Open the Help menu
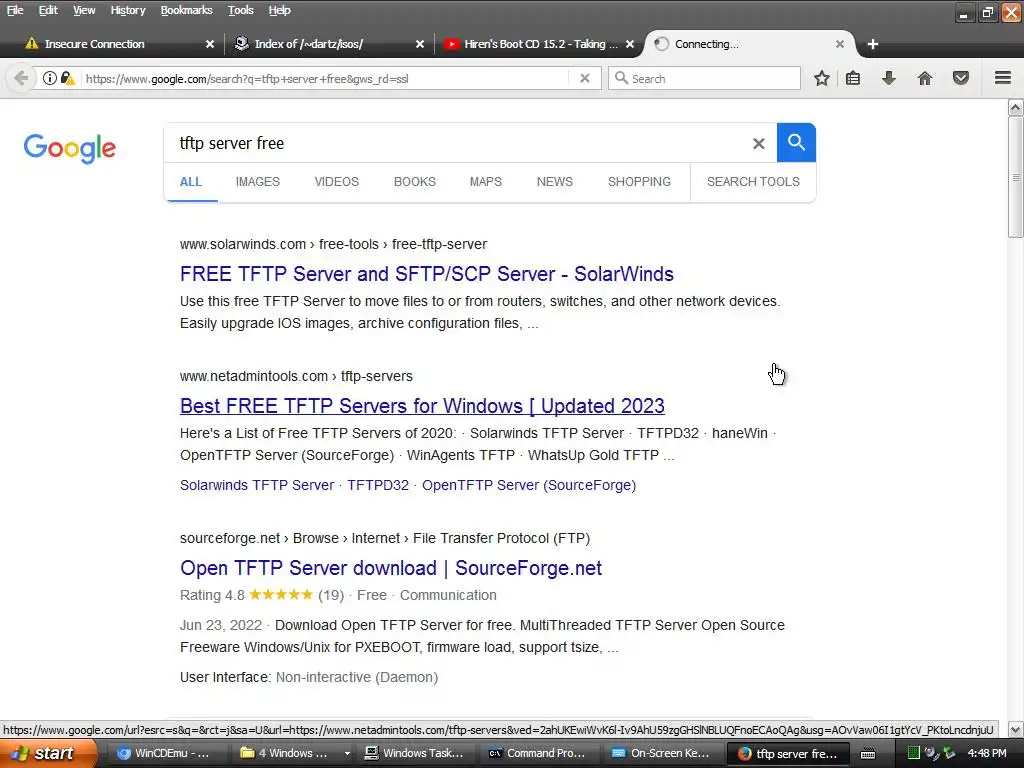1024x768 pixels. 280,10
